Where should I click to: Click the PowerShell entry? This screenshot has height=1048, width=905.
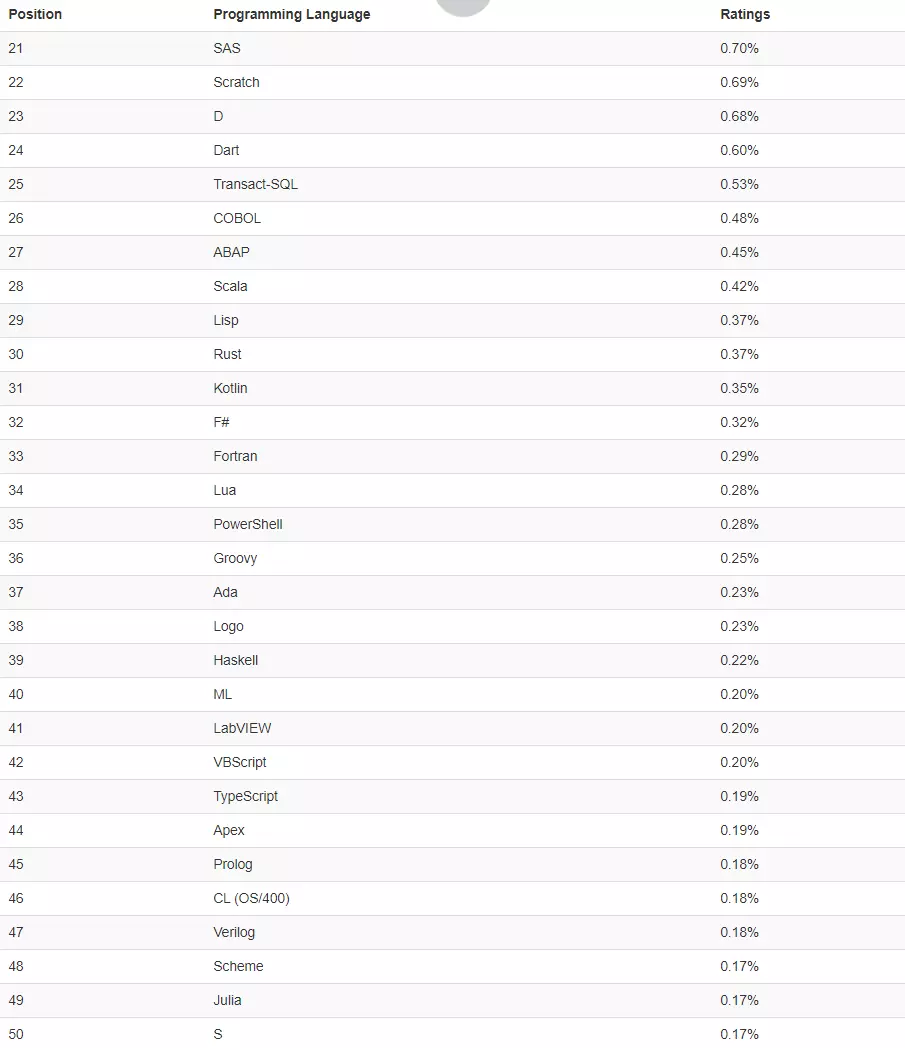click(248, 524)
